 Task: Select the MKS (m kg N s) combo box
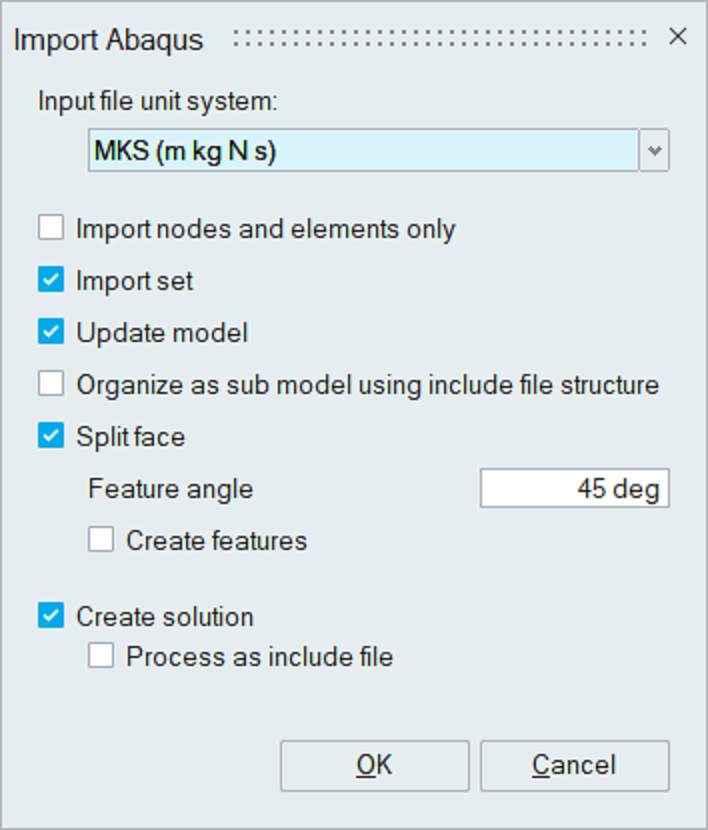(x=362, y=151)
